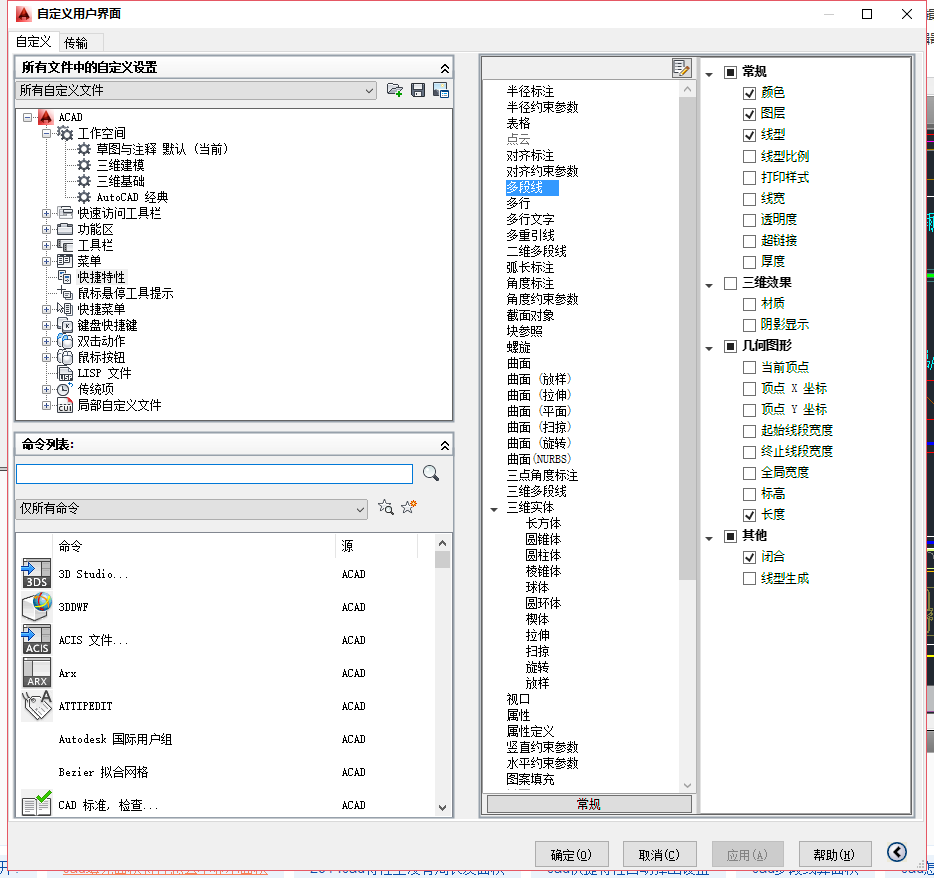Click the 常规 button below object list
The width and height of the screenshot is (934, 878).
click(x=589, y=804)
